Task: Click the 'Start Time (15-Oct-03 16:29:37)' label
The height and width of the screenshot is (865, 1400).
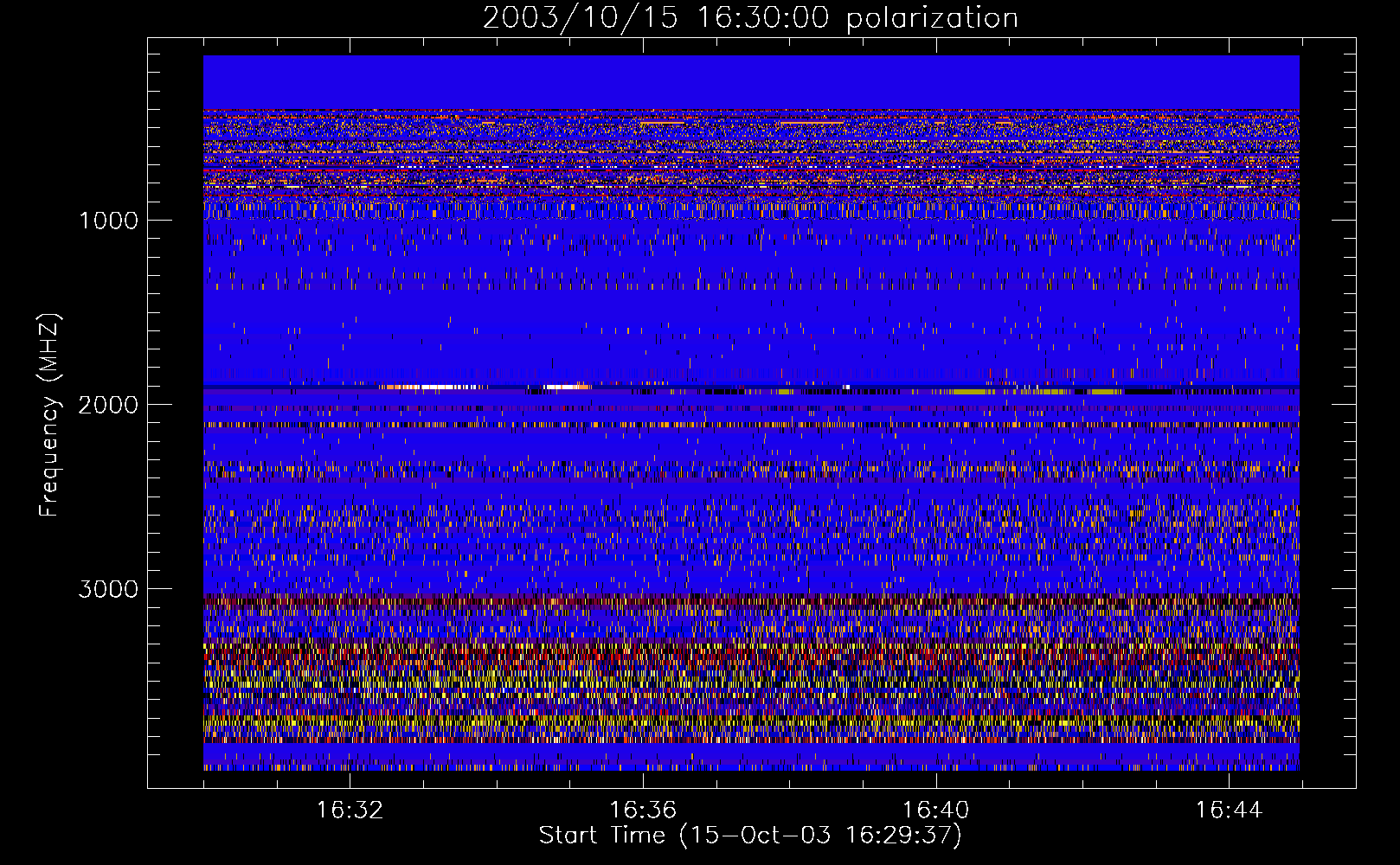Action: click(x=750, y=836)
